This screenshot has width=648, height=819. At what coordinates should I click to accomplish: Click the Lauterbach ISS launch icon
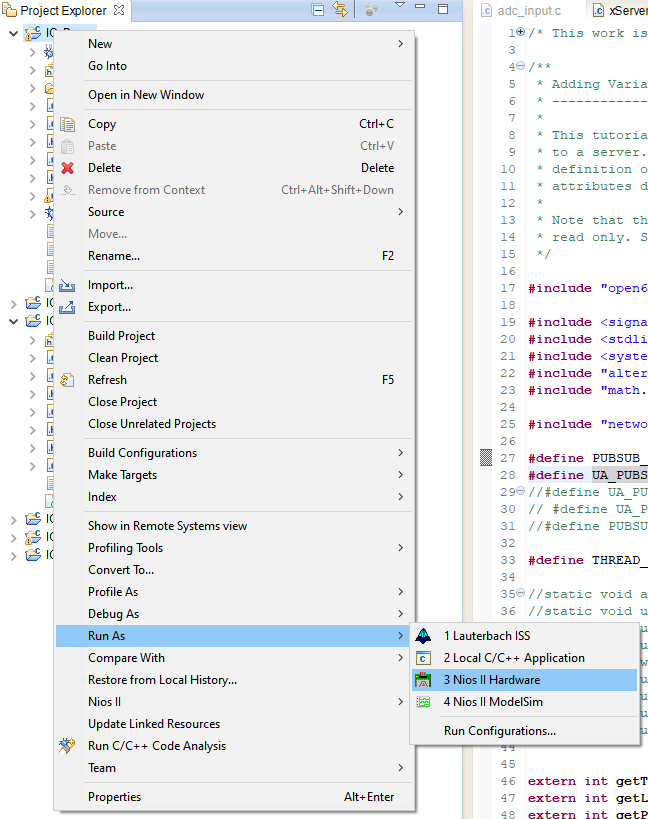point(424,636)
